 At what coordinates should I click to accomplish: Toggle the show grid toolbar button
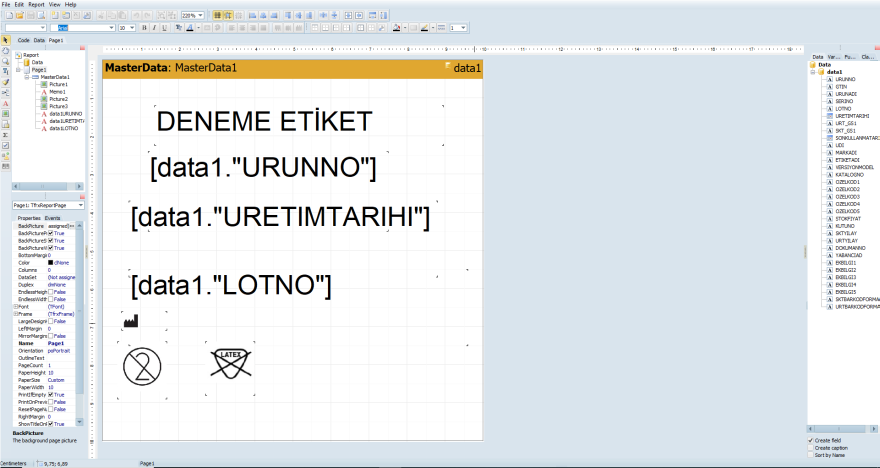[217, 16]
